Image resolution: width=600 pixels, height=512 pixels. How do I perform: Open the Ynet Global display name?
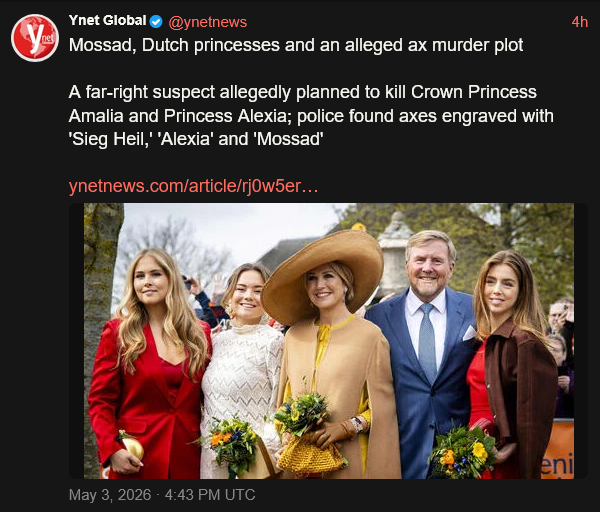click(x=108, y=21)
